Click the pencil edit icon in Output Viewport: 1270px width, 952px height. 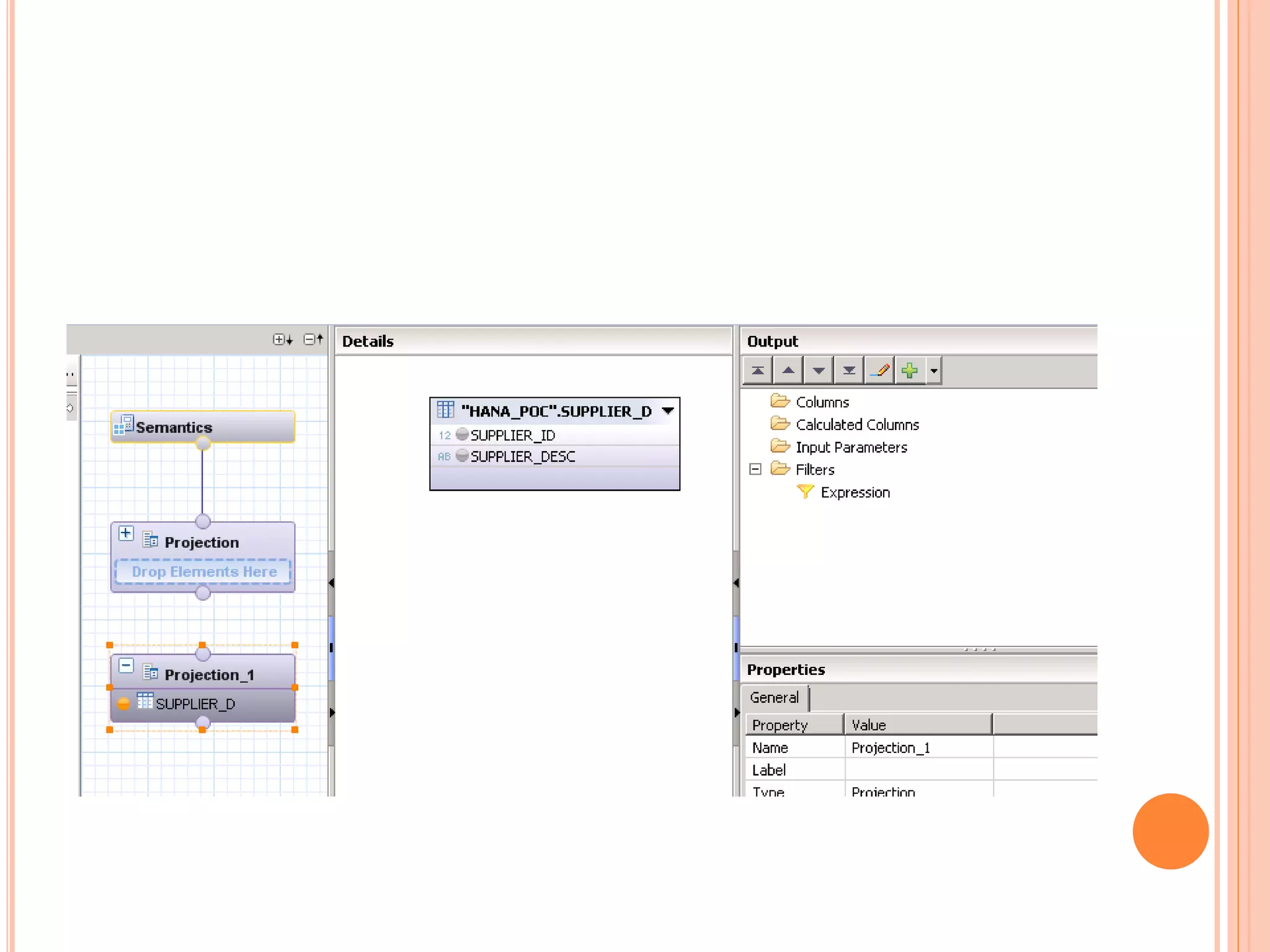point(879,371)
